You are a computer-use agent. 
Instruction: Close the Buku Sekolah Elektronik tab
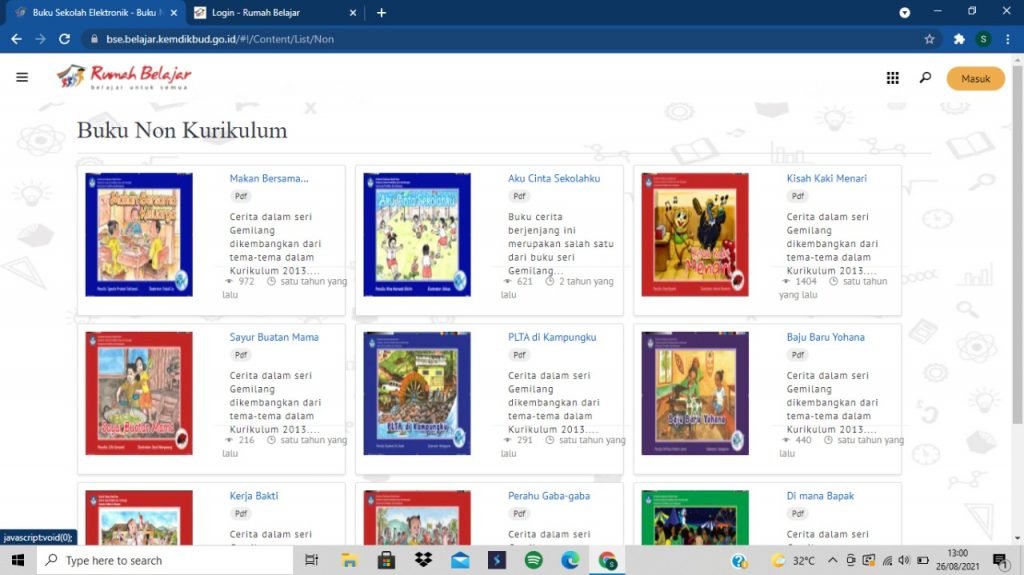[174, 12]
